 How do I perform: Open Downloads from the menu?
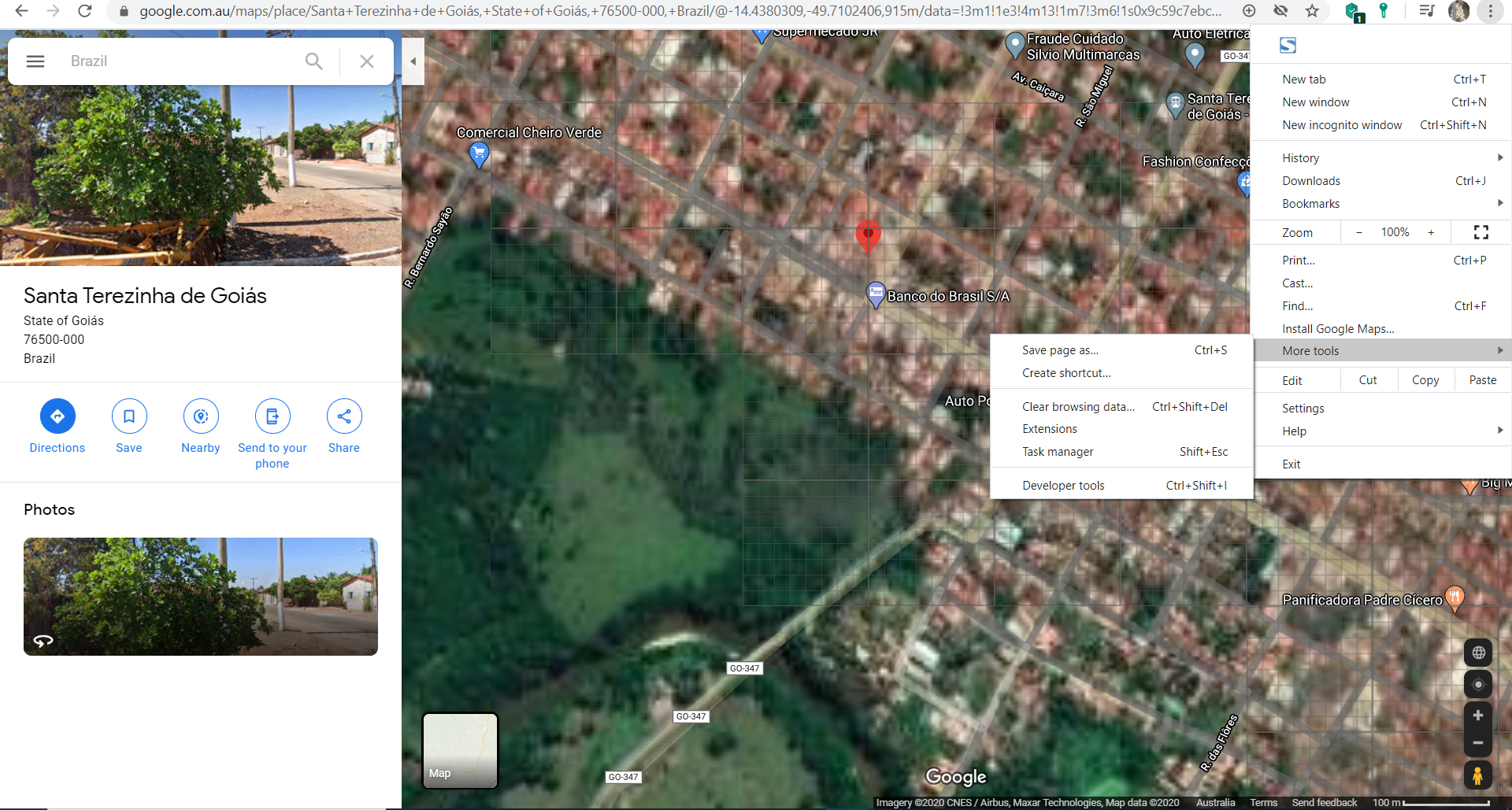(x=1380, y=181)
